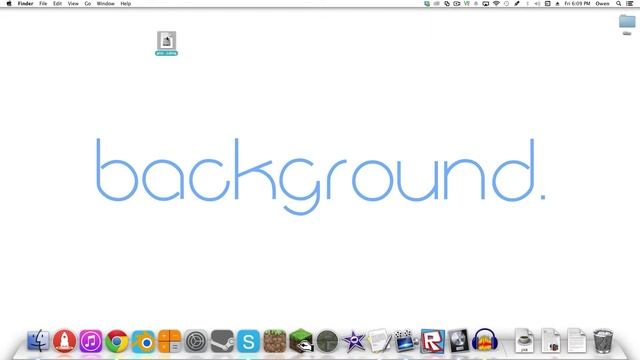Open the dark green round app icon
640x360 pixels.
[x=327, y=341]
